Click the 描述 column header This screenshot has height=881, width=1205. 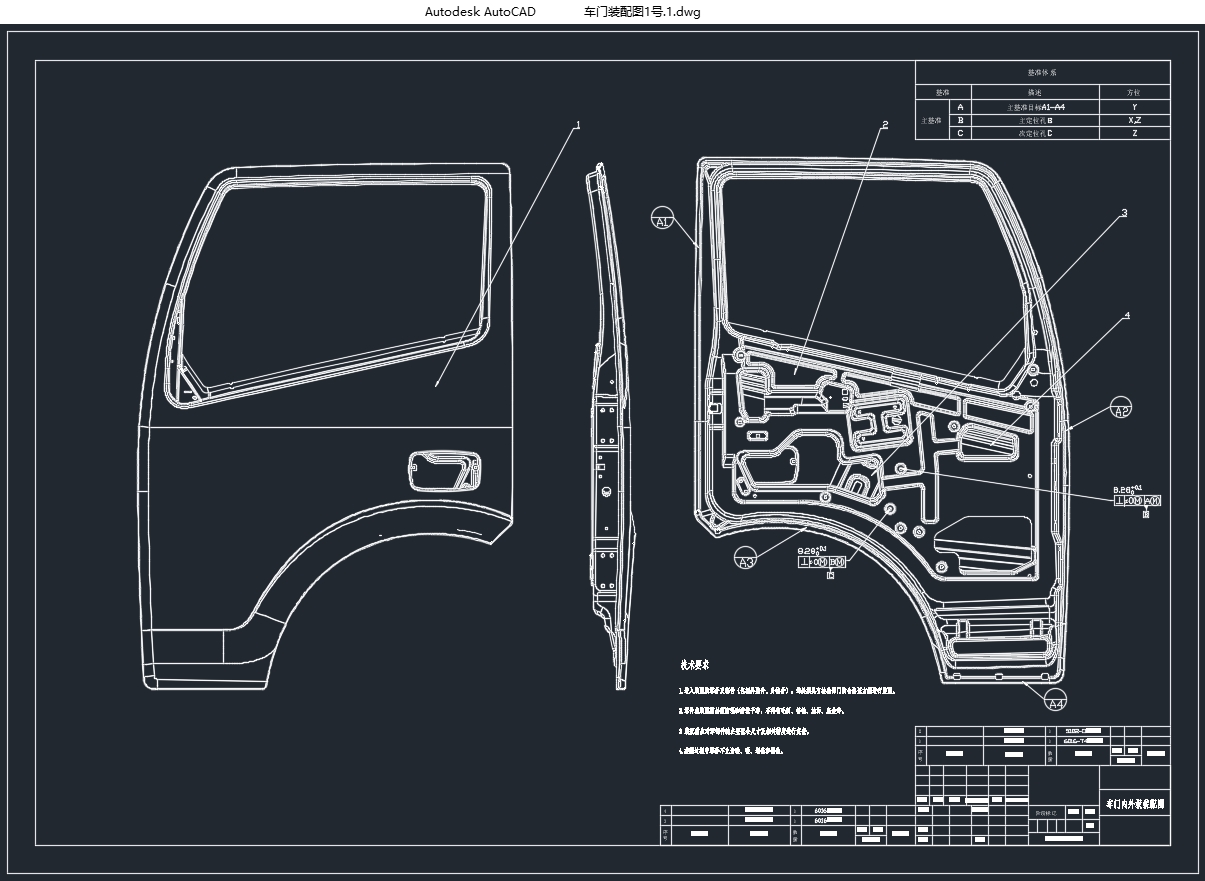1034,92
